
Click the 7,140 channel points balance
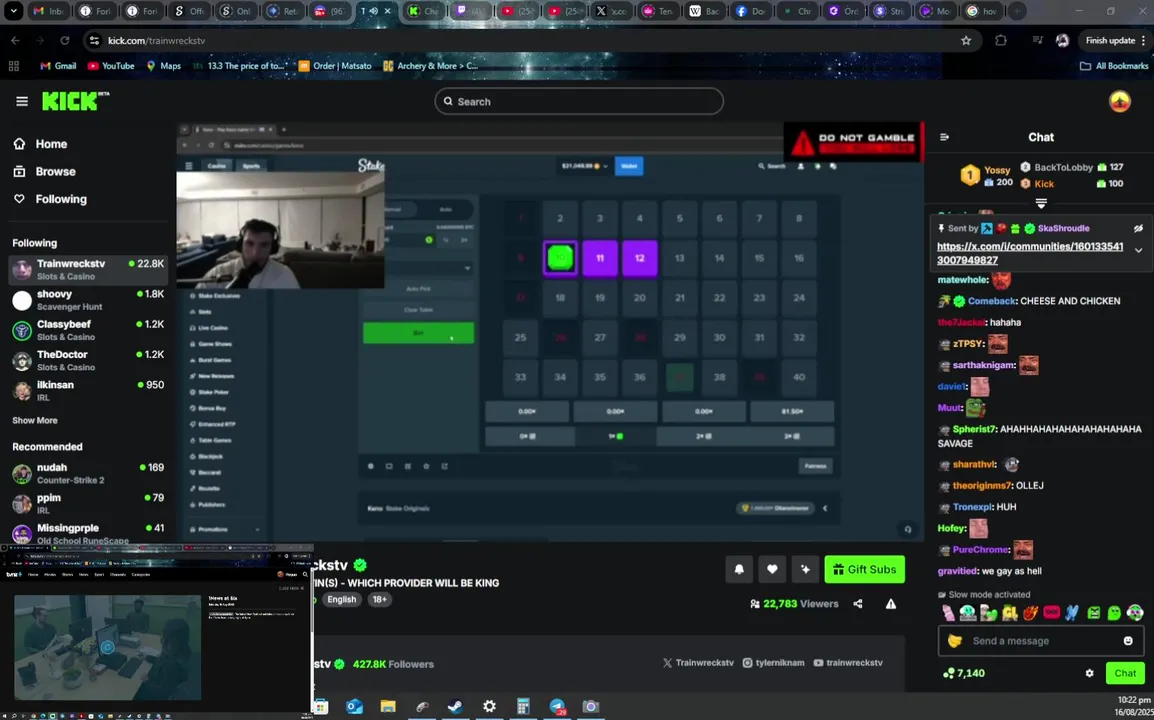coord(963,673)
